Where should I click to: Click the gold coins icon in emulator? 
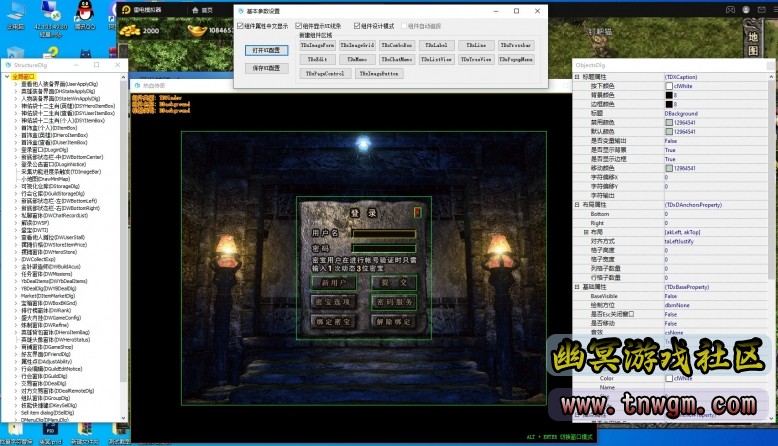click(130, 31)
